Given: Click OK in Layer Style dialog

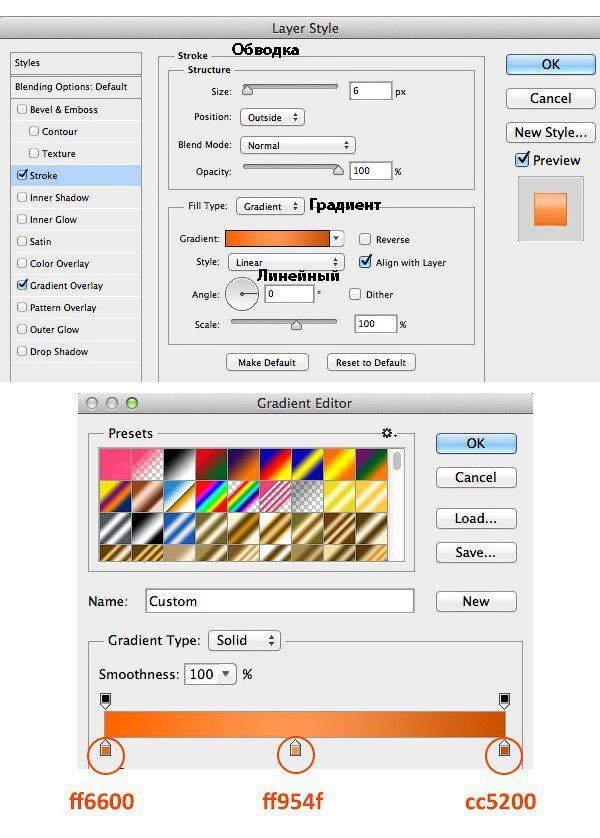Looking at the screenshot, I should (550, 64).
